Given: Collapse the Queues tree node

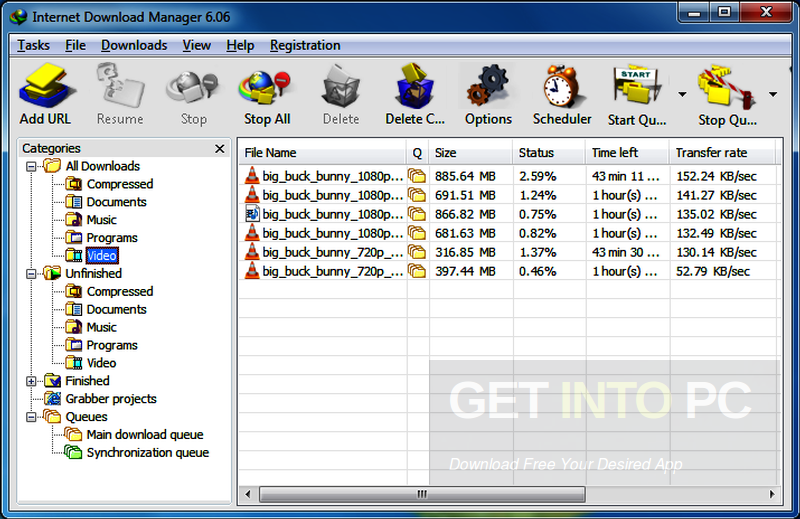Looking at the screenshot, I should point(31,417).
